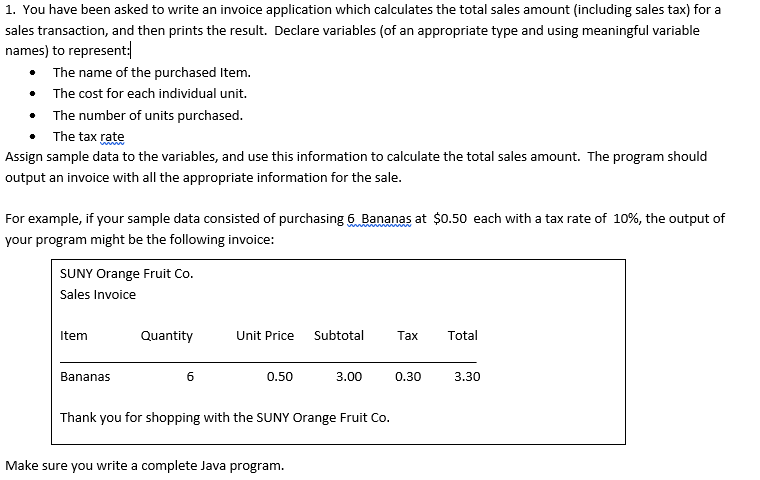
Task: Click "The cost for each individual unit" bullet
Action: click(x=150, y=94)
